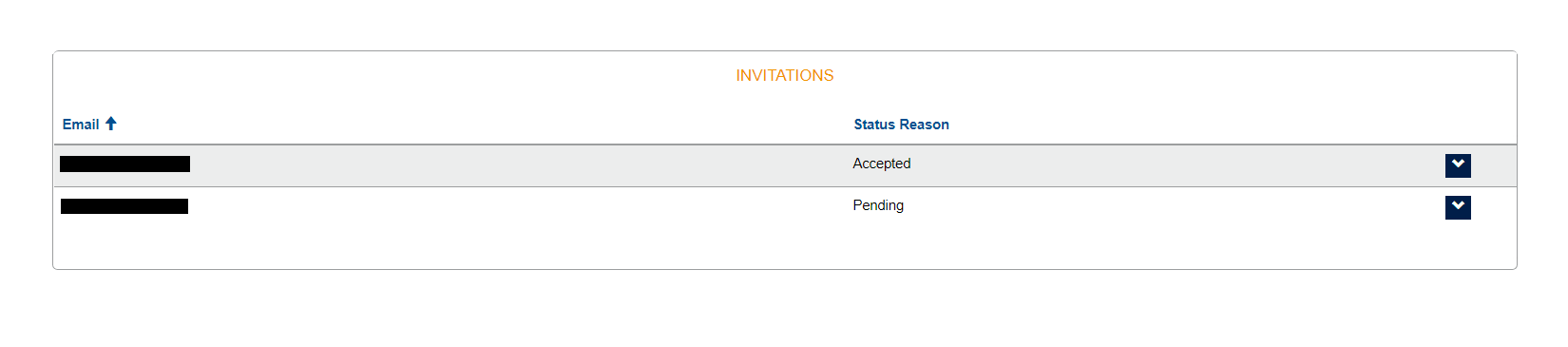Viewport: 1568px width, 347px height.
Task: Open the chevron menu for the Accepted invitation
Action: pos(1458,165)
